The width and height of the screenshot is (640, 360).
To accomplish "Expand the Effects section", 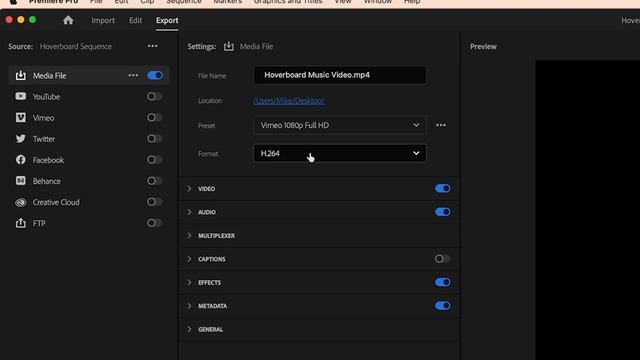I will (x=189, y=282).
